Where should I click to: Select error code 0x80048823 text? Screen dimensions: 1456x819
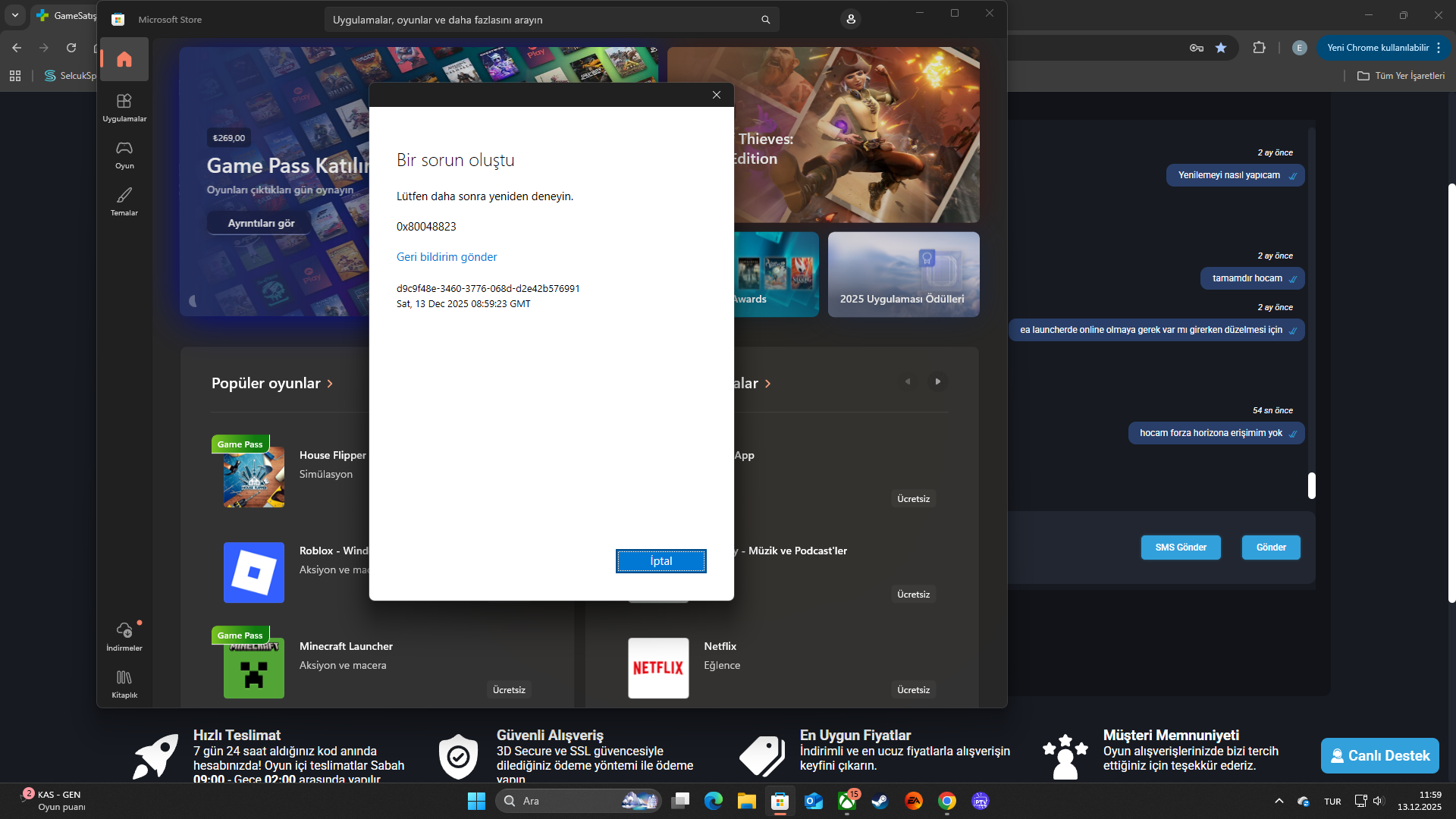point(426,227)
